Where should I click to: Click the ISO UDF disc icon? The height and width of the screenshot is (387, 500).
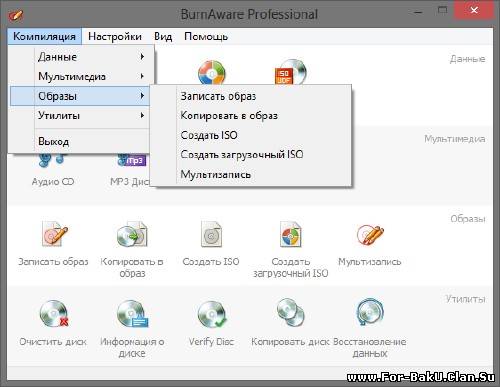coord(290,72)
